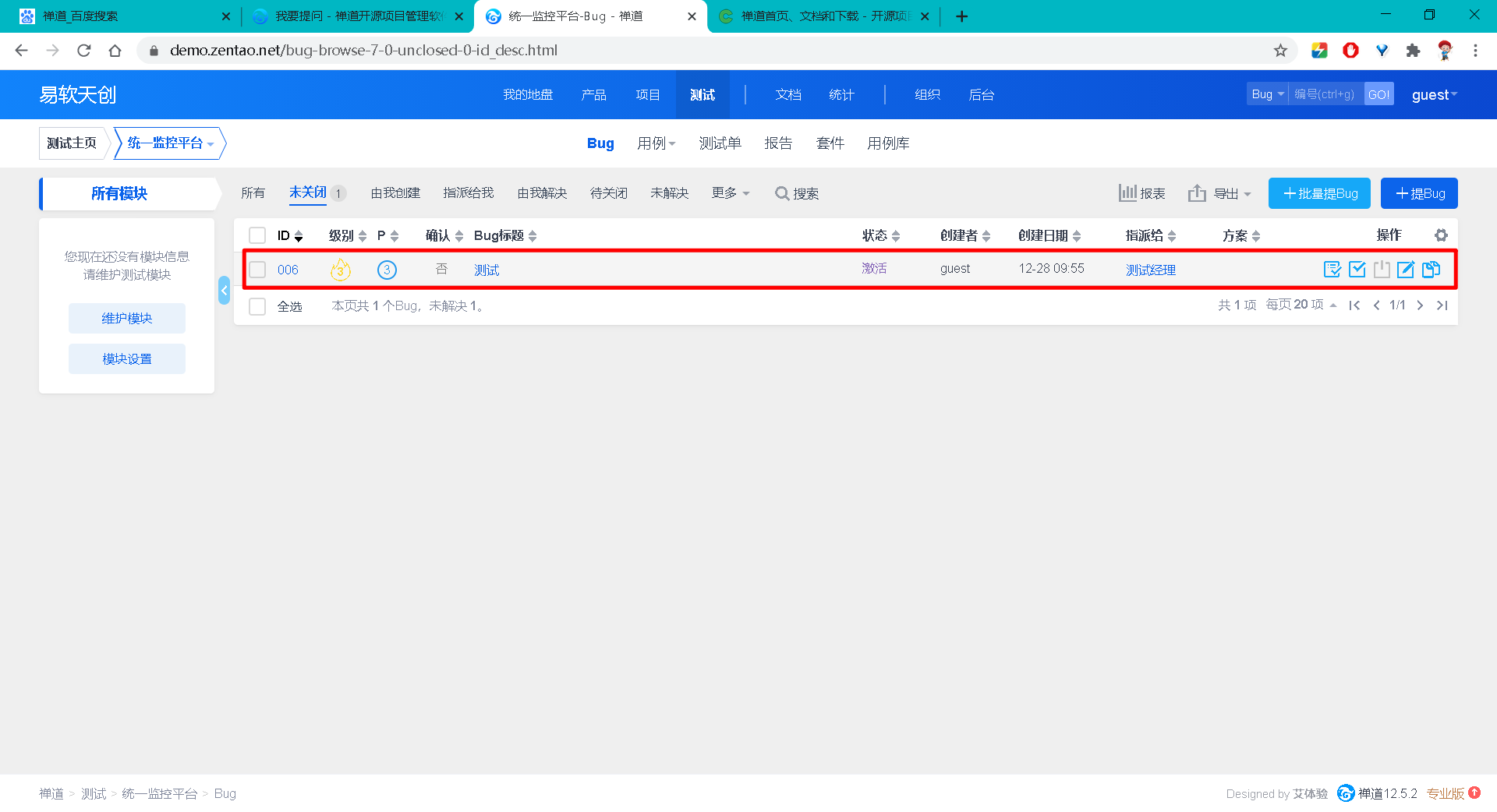The height and width of the screenshot is (812, 1497).
Task: Go back to the previous browser page
Action: [22, 51]
